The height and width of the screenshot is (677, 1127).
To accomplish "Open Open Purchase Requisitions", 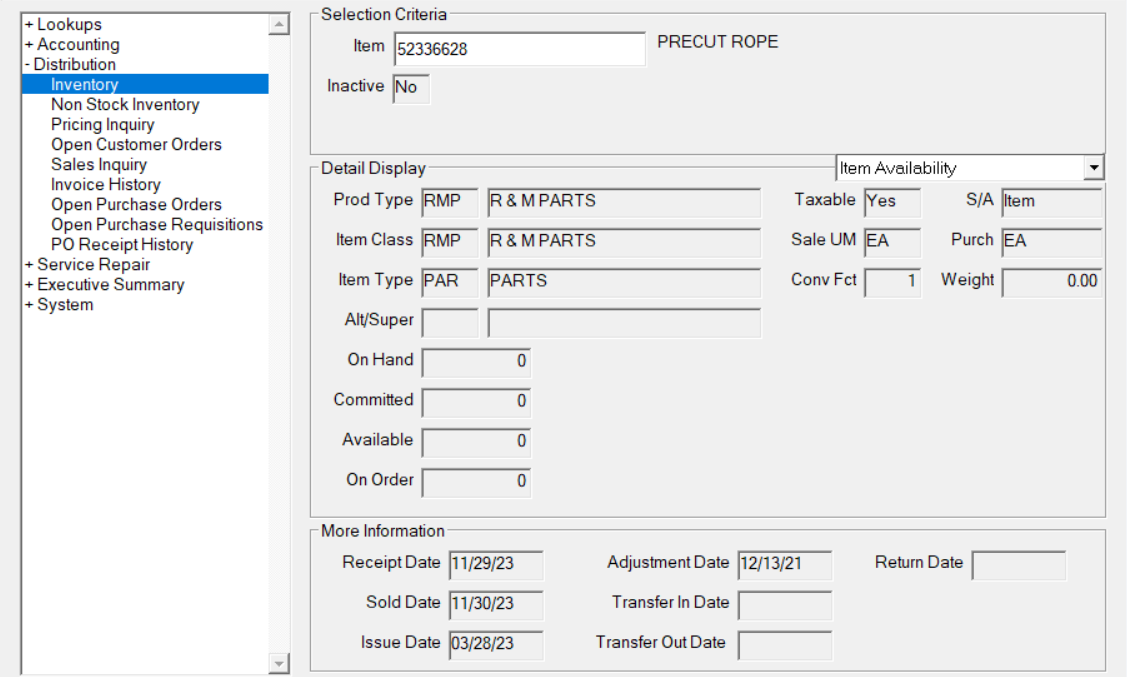I will (x=157, y=225).
